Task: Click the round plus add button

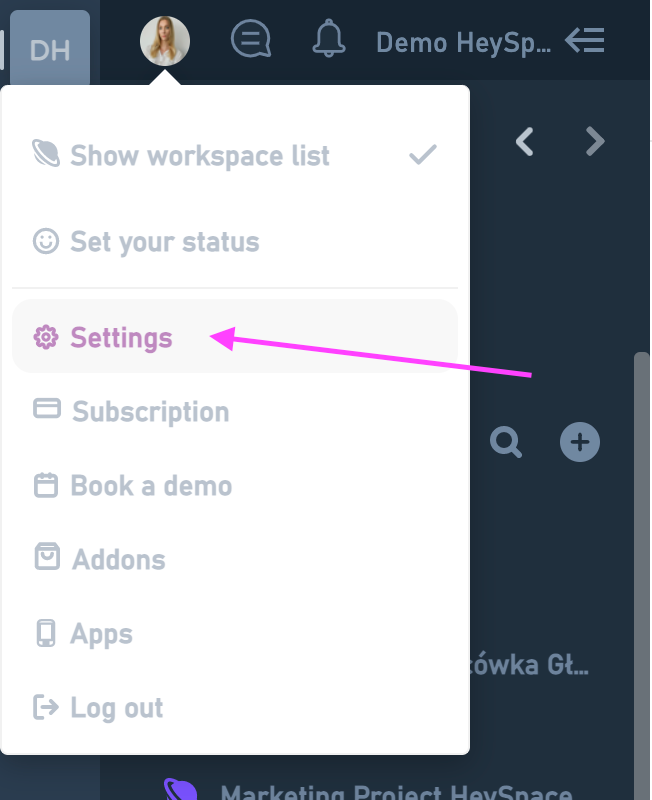Action: coord(580,442)
